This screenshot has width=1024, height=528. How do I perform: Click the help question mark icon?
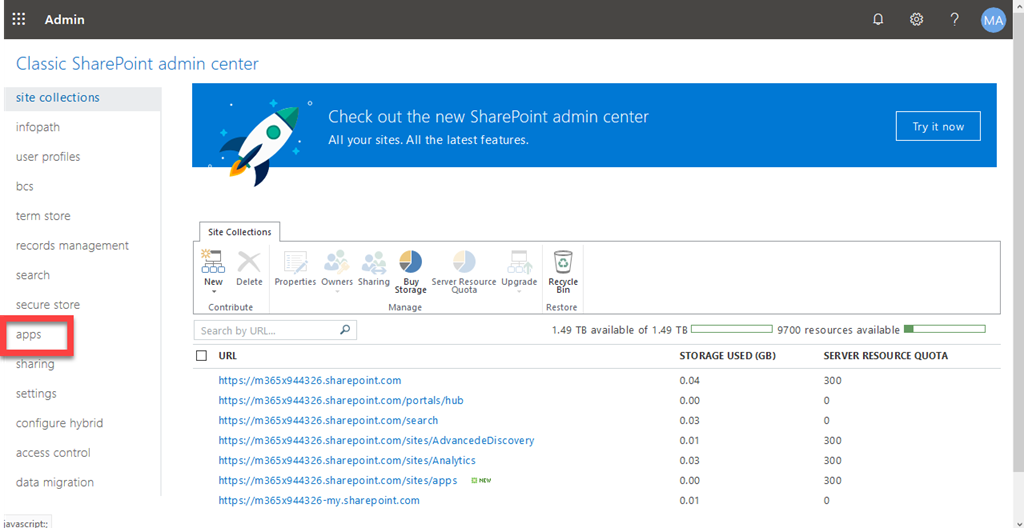(954, 19)
